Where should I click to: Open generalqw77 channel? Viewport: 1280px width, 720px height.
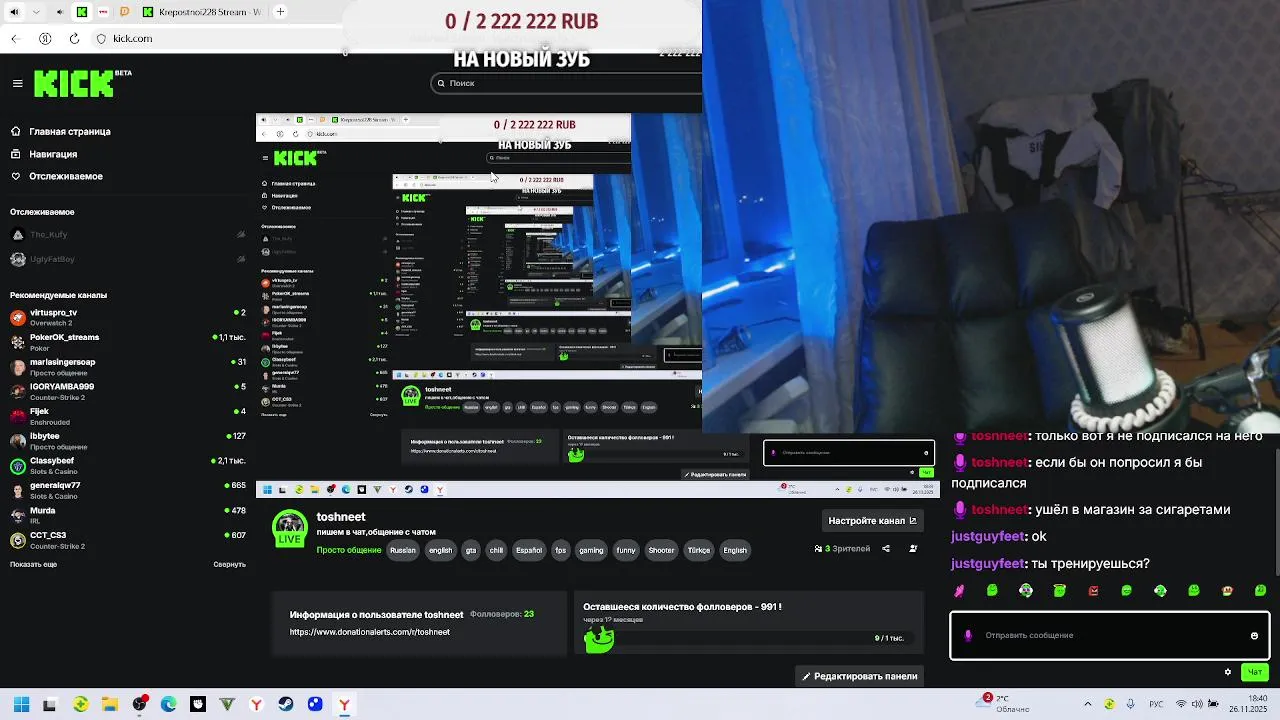coord(127,490)
